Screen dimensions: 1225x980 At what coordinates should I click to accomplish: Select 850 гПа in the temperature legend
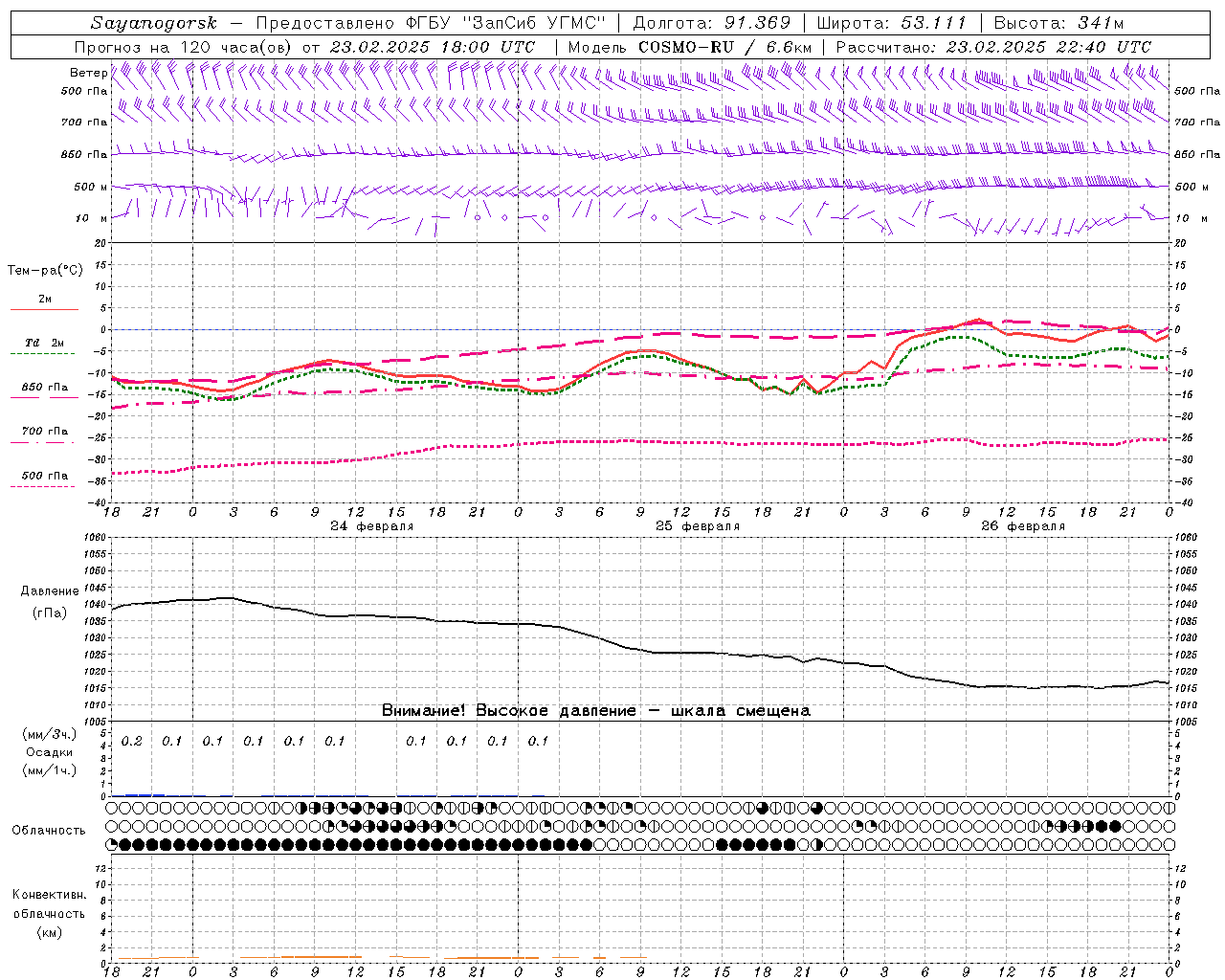(45, 388)
